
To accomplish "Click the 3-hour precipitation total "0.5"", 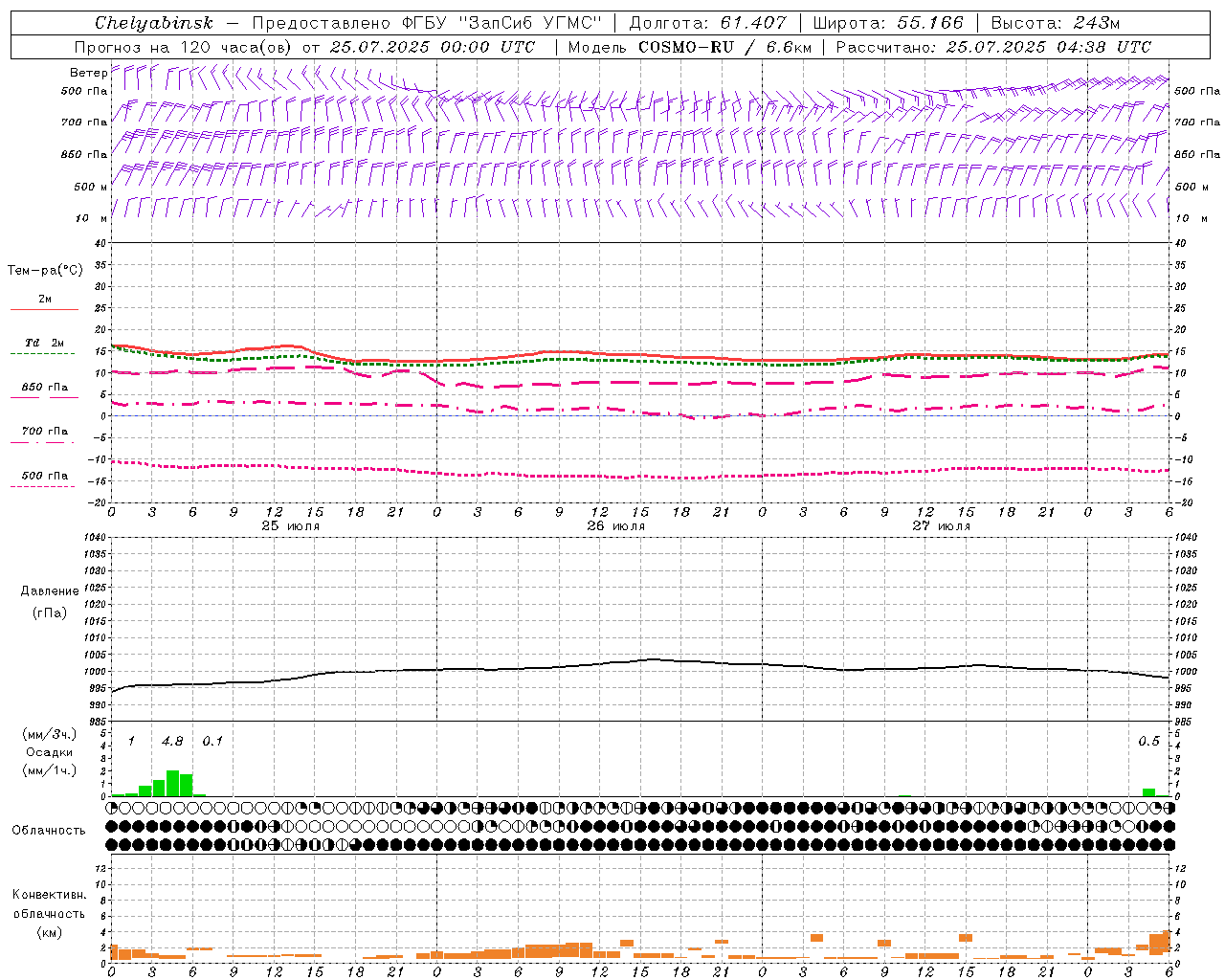I will pos(1148,741).
